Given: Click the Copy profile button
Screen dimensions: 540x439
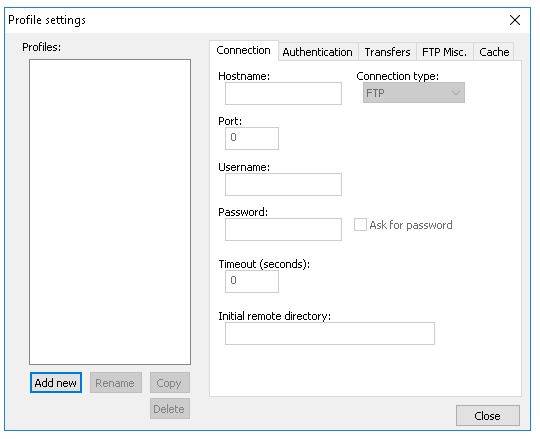Looking at the screenshot, I should [x=170, y=383].
